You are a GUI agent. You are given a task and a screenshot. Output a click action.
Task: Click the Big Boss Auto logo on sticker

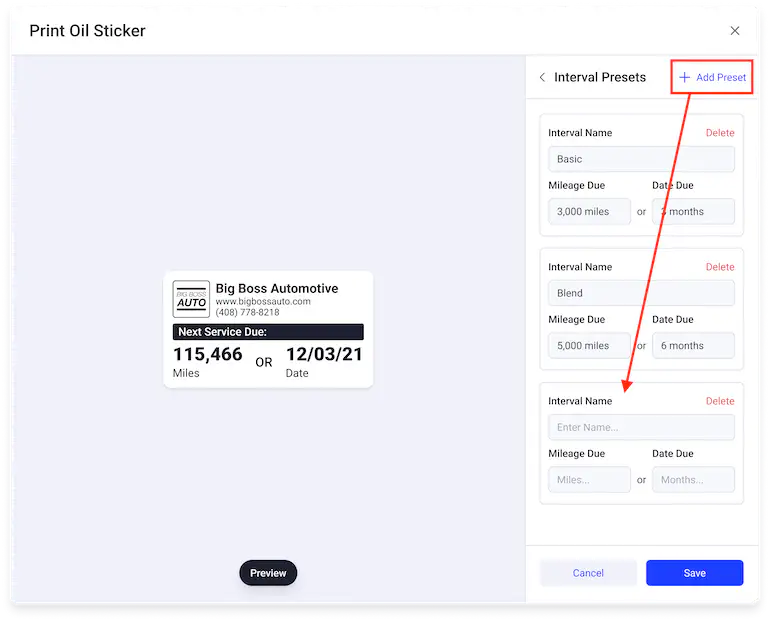[x=192, y=299]
